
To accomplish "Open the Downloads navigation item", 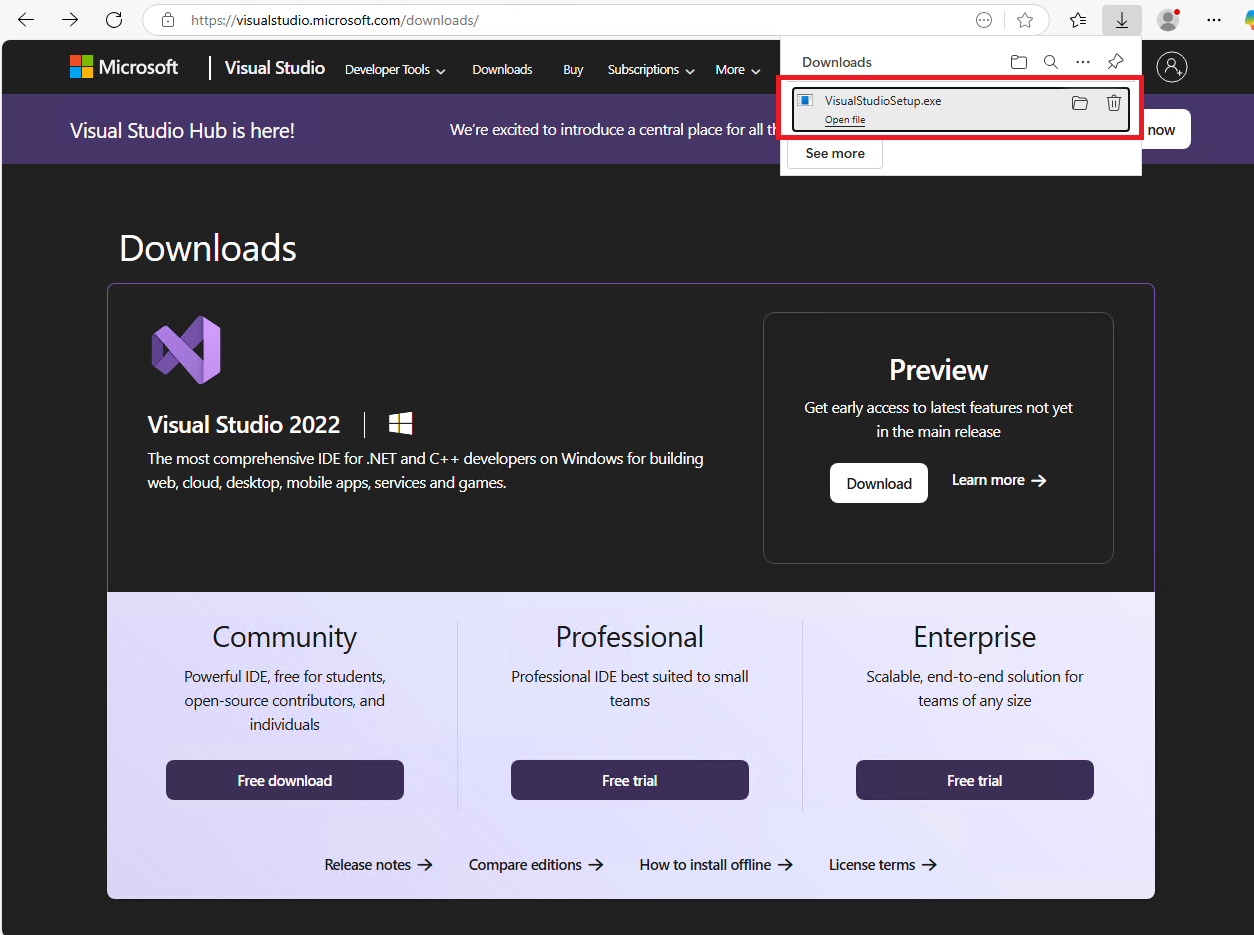I will point(502,70).
